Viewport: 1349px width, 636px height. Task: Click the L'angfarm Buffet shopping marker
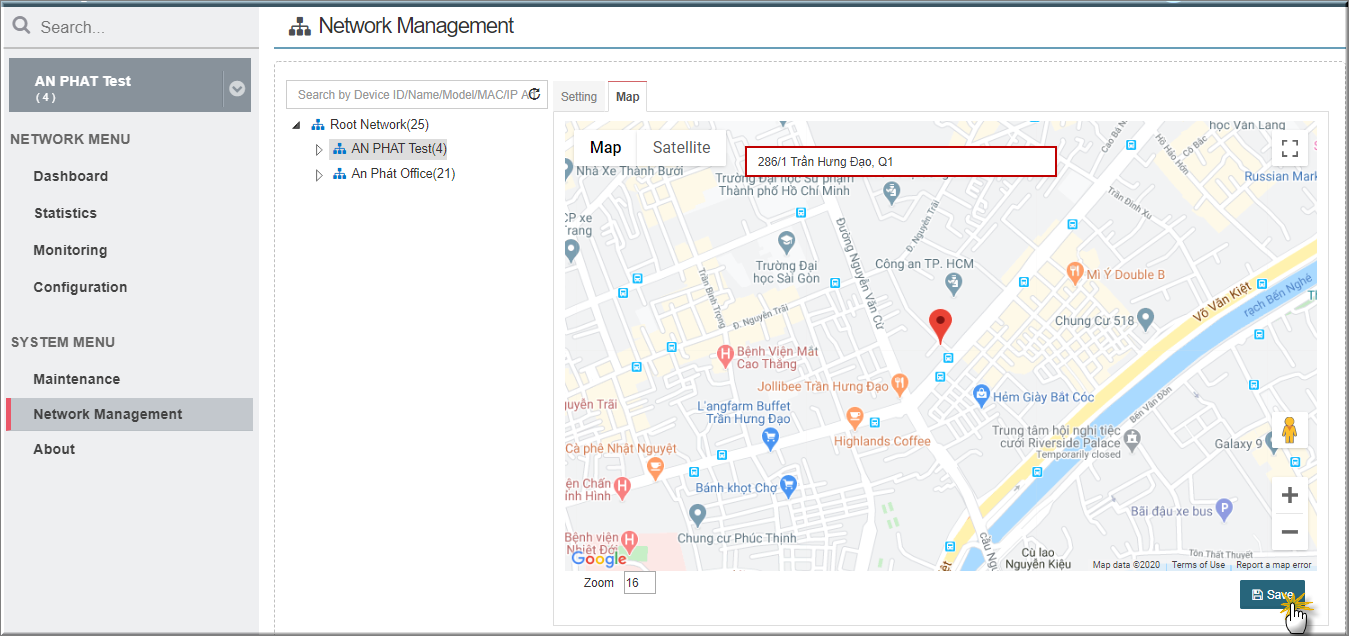click(770, 438)
